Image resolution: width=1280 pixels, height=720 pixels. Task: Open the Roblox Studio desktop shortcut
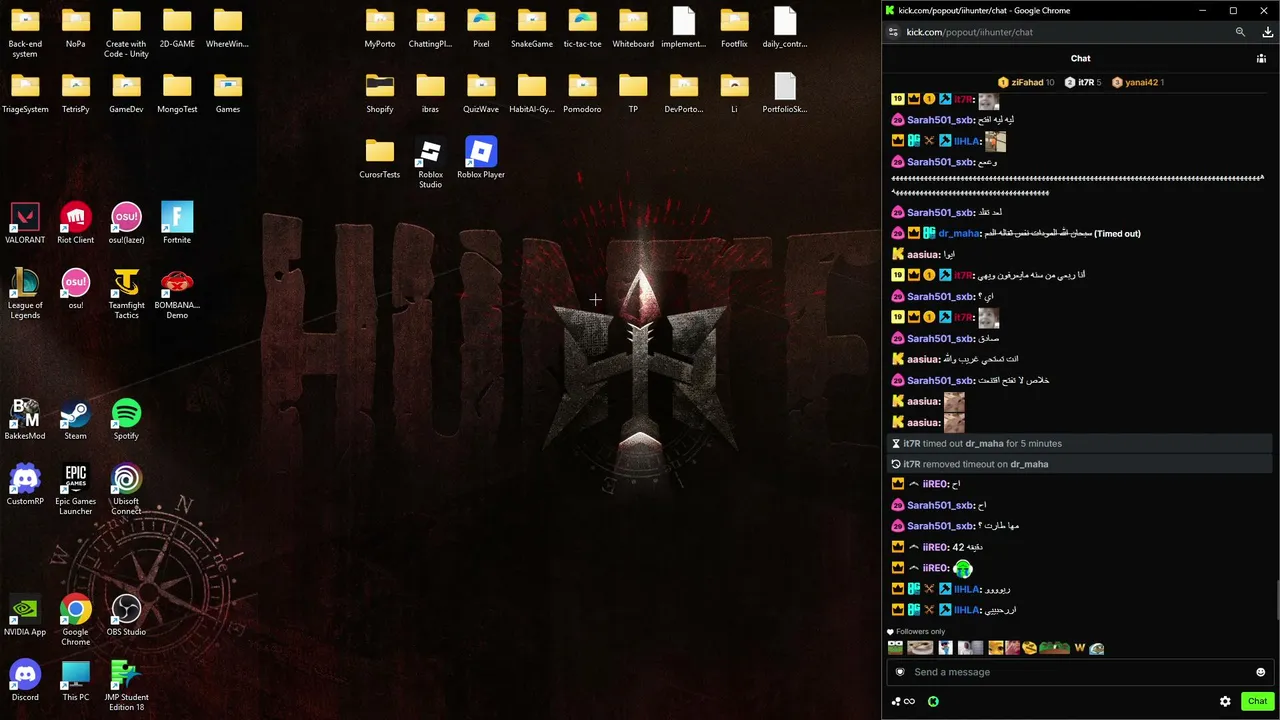tap(430, 162)
